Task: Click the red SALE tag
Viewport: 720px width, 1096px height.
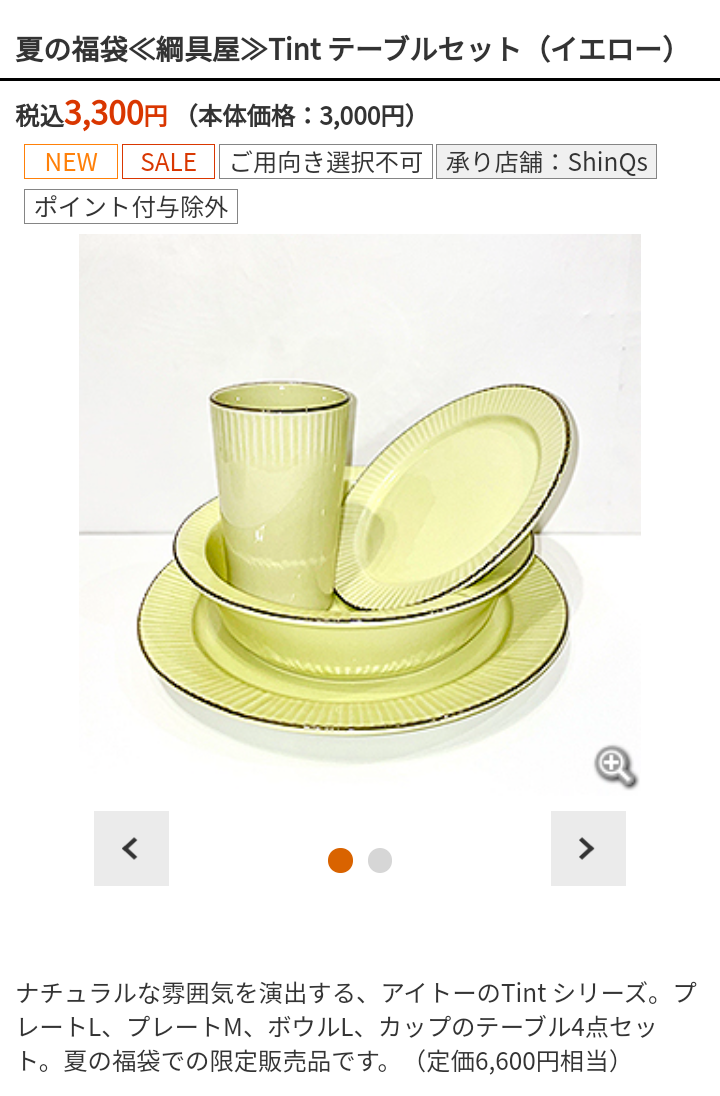Action: click(x=168, y=161)
